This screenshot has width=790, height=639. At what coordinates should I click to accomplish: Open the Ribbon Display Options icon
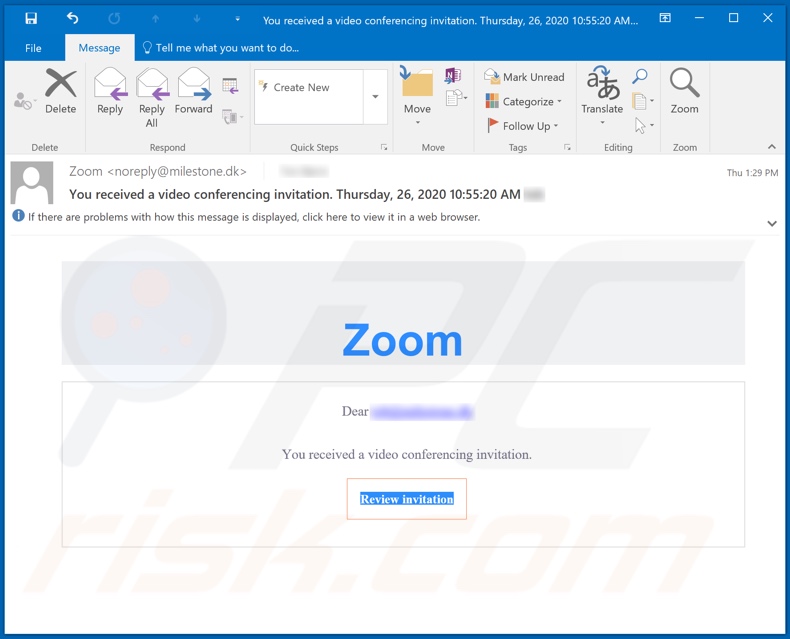tap(665, 18)
